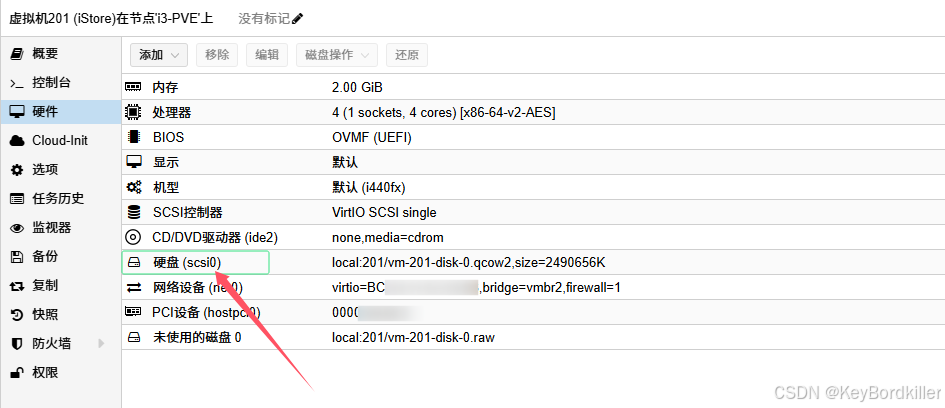945x408 pixels.
Task: Select the 4 (1 sockets, 4 cores) value
Action: pyautogui.click(x=444, y=112)
